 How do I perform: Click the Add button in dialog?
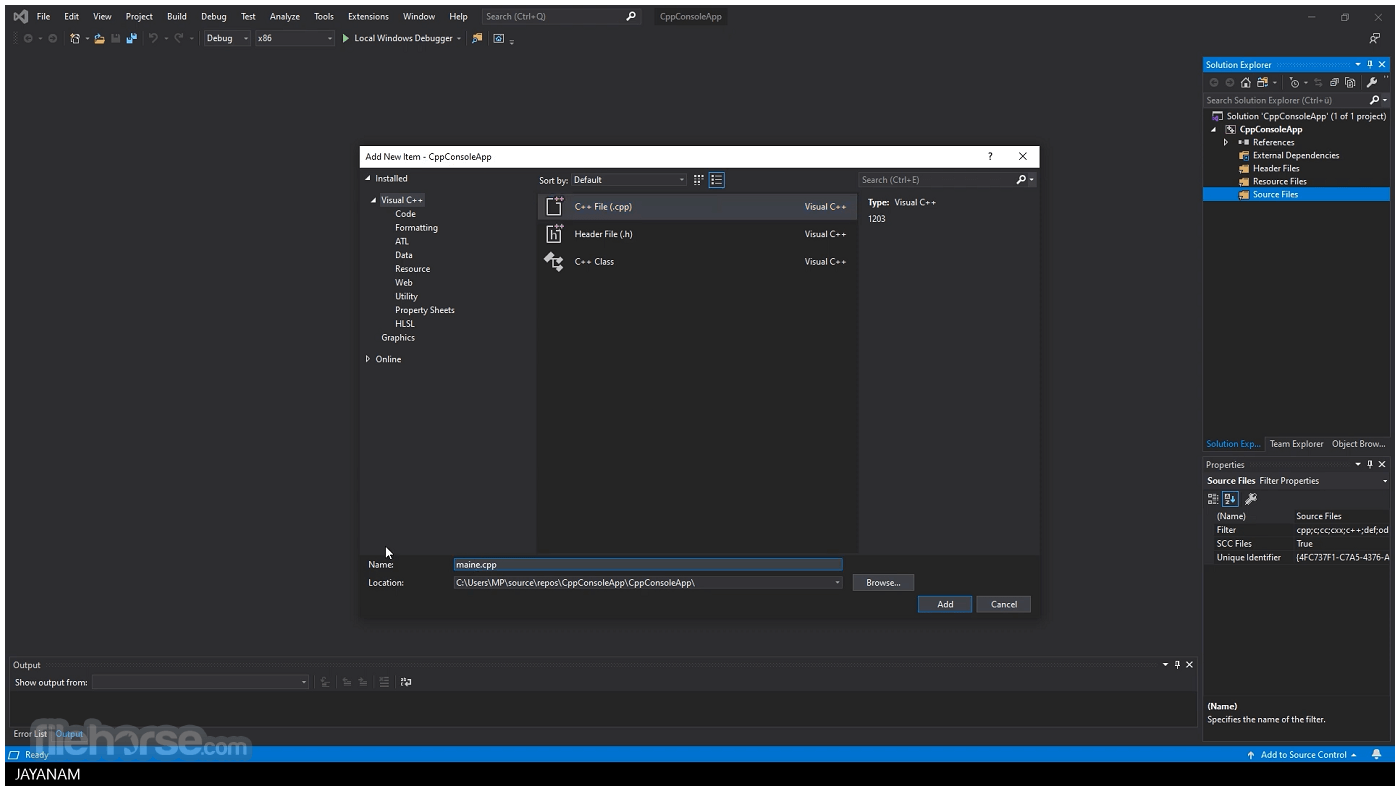[x=945, y=604]
